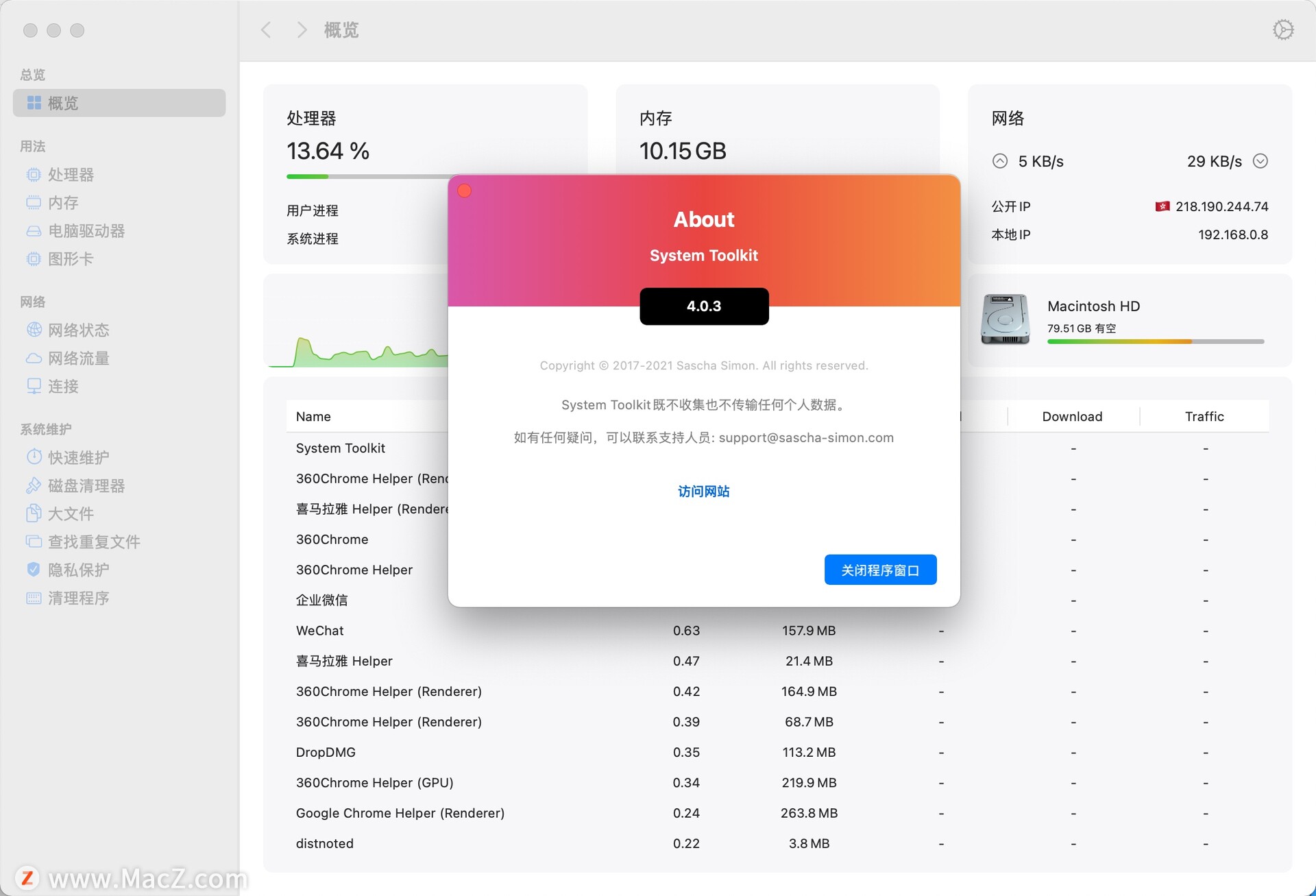This screenshot has height=896, width=1316.
Task: Click the 清理程序 keyboard icon
Action: [34, 598]
